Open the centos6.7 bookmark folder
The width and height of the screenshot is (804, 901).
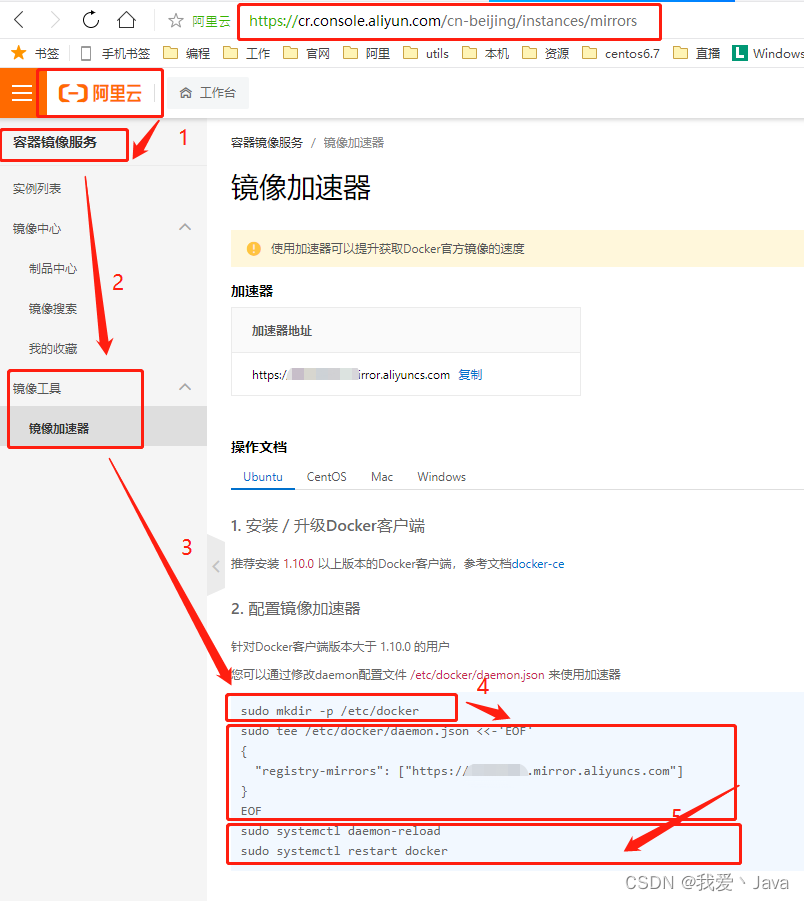(621, 53)
